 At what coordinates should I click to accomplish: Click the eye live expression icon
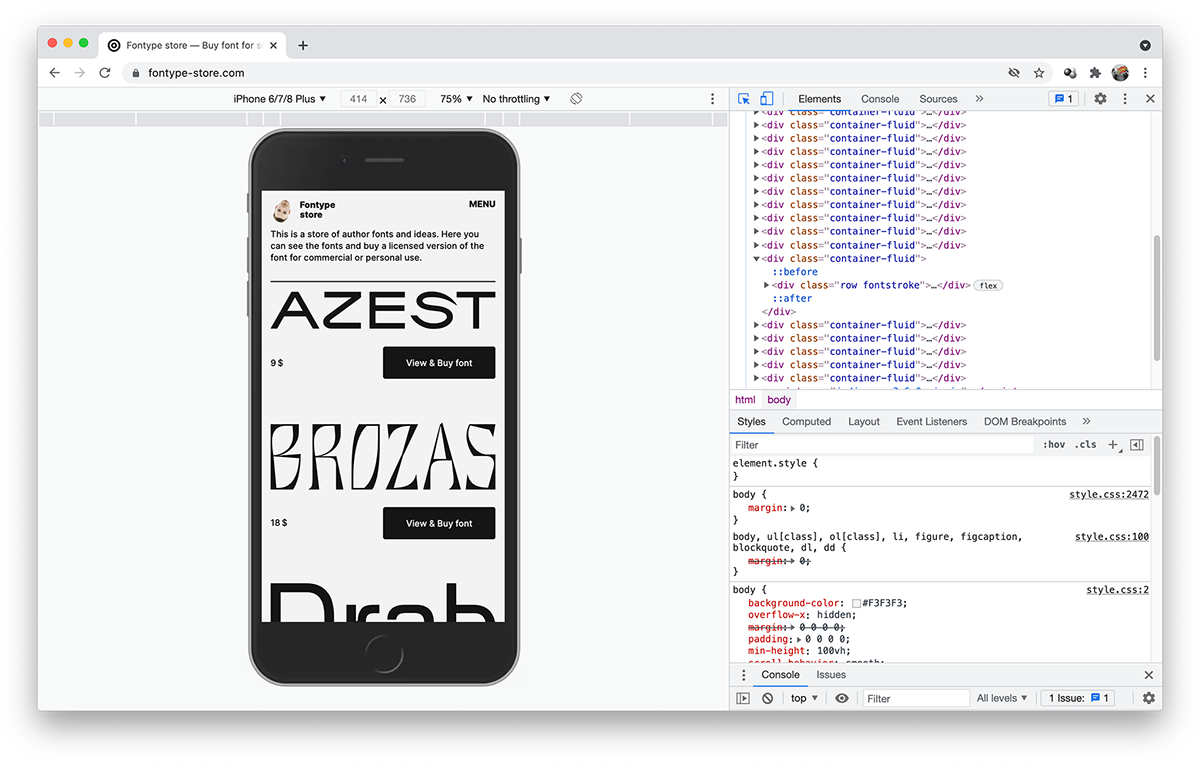[842, 698]
